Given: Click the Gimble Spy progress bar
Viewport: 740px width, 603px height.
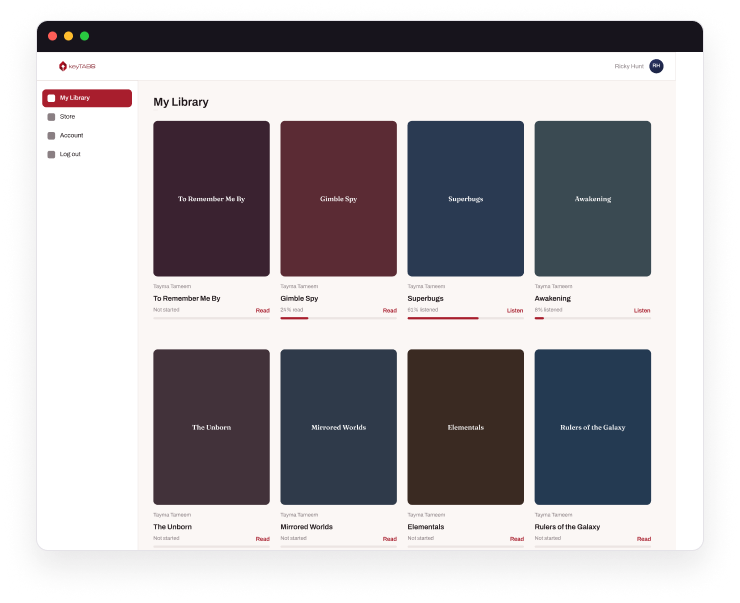Looking at the screenshot, I should pos(338,318).
